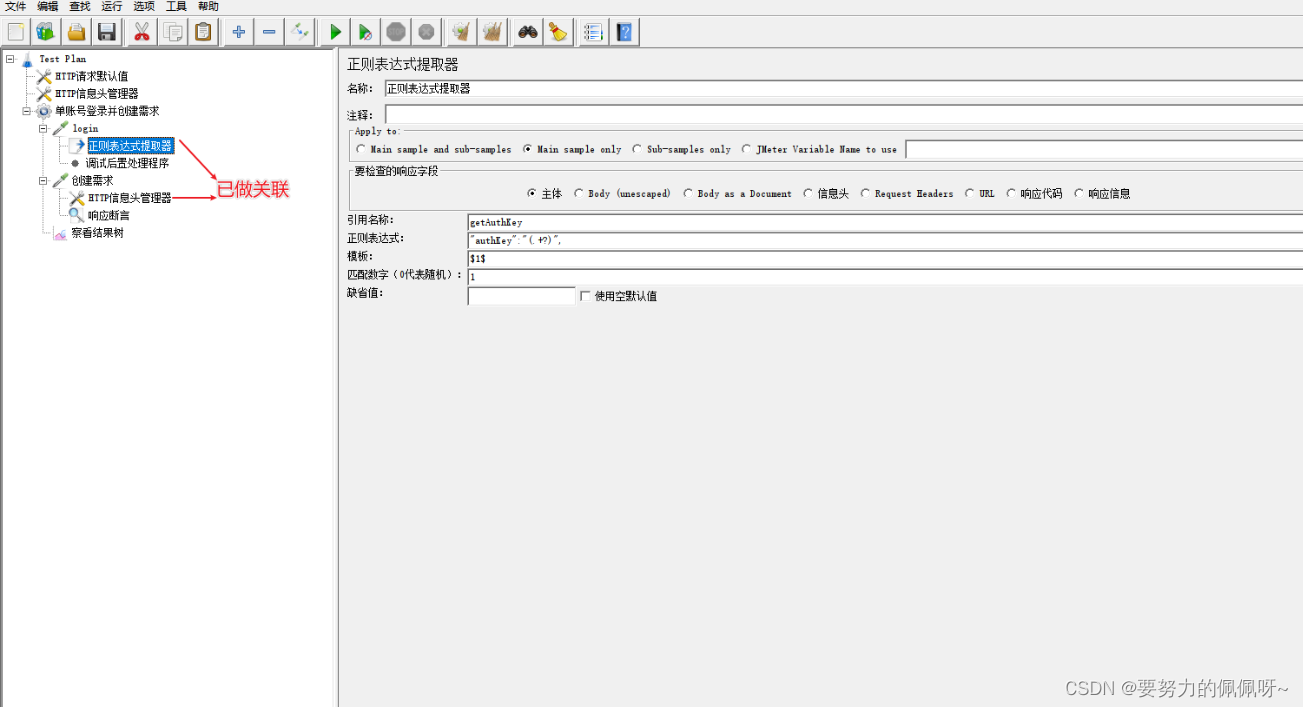Open the 工具 menu
1303x707 pixels.
[x=176, y=7]
